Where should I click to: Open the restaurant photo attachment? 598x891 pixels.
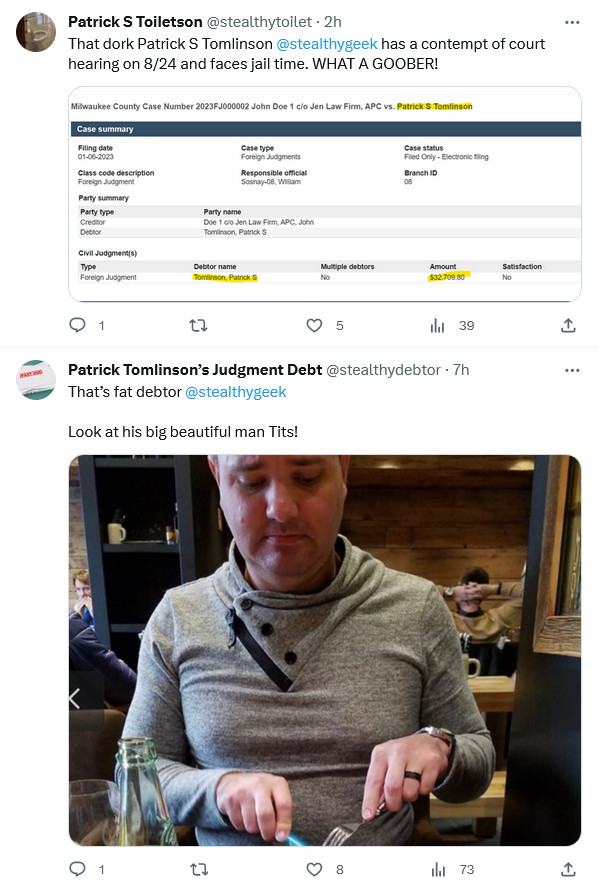[325, 650]
